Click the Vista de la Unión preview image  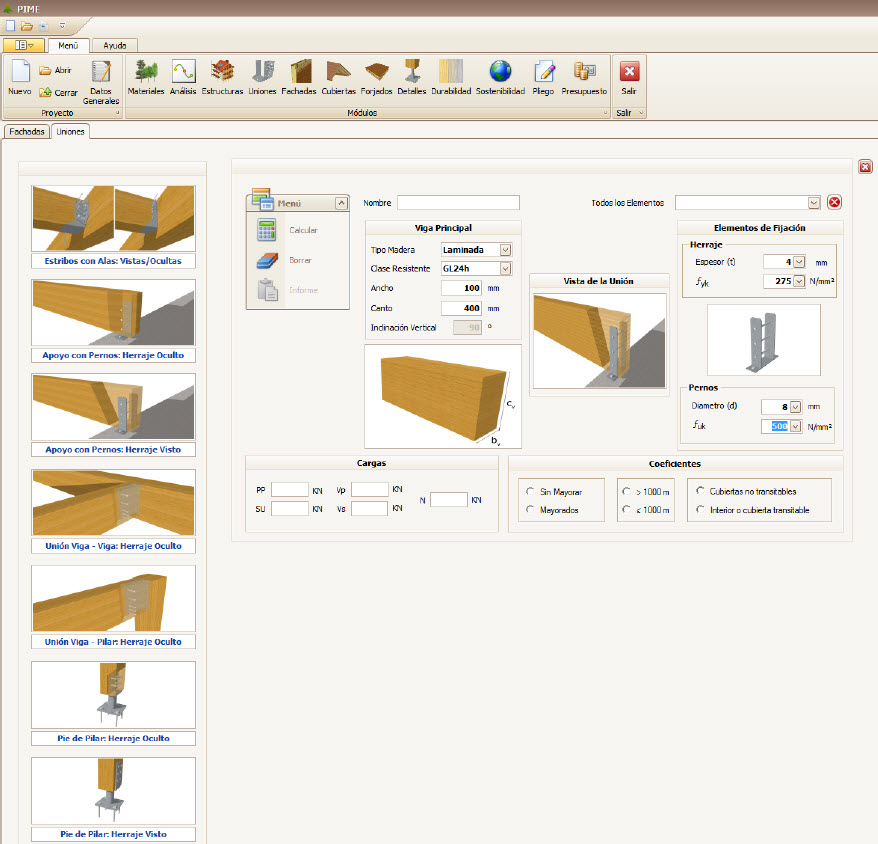599,341
